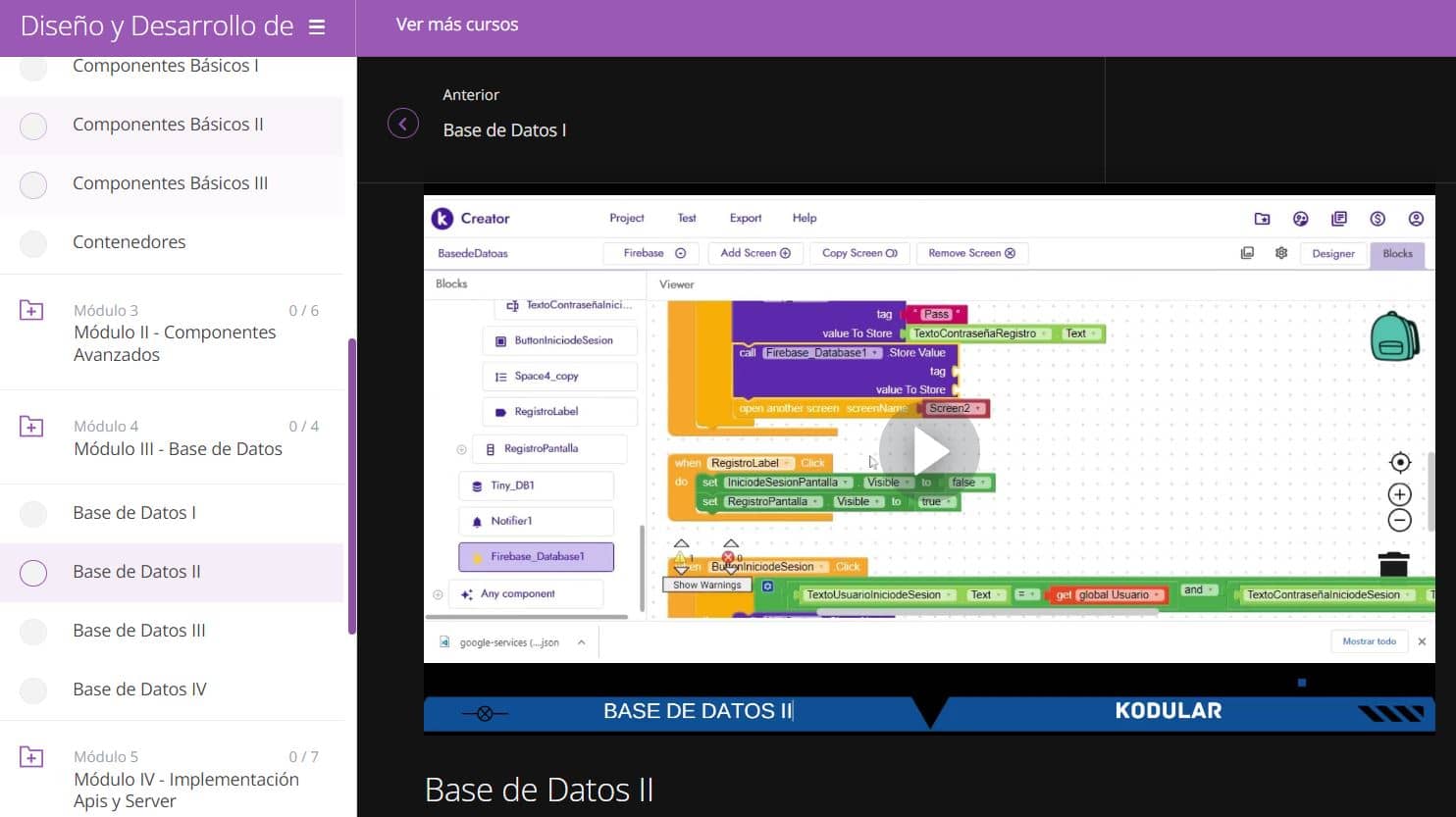Screen dimensions: 1456x817
Task: Click the zoom out minus icon
Action: (x=1400, y=521)
